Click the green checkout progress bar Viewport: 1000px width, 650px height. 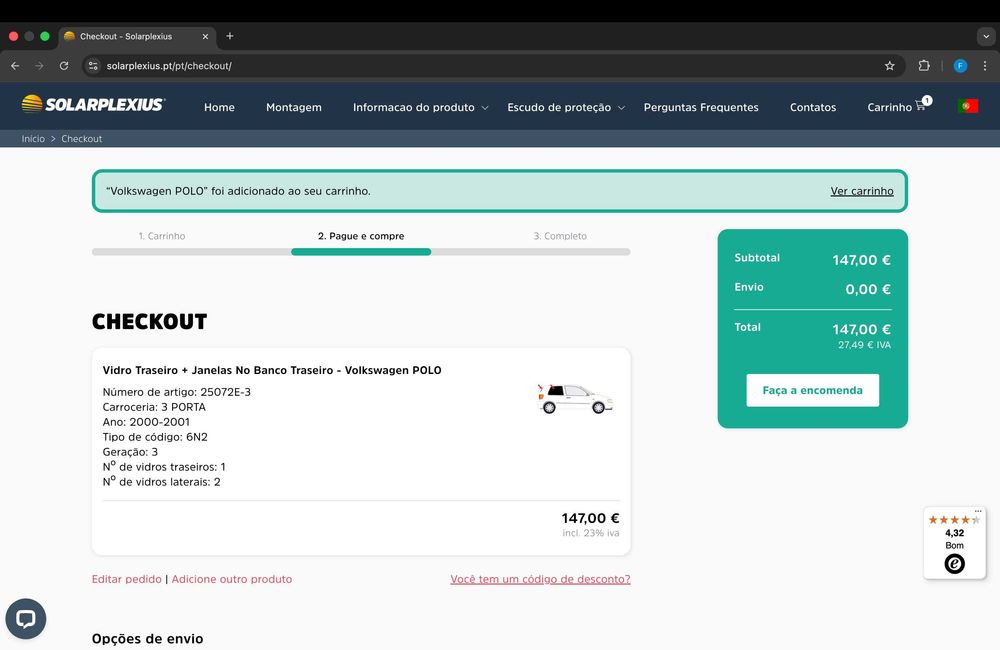click(361, 252)
